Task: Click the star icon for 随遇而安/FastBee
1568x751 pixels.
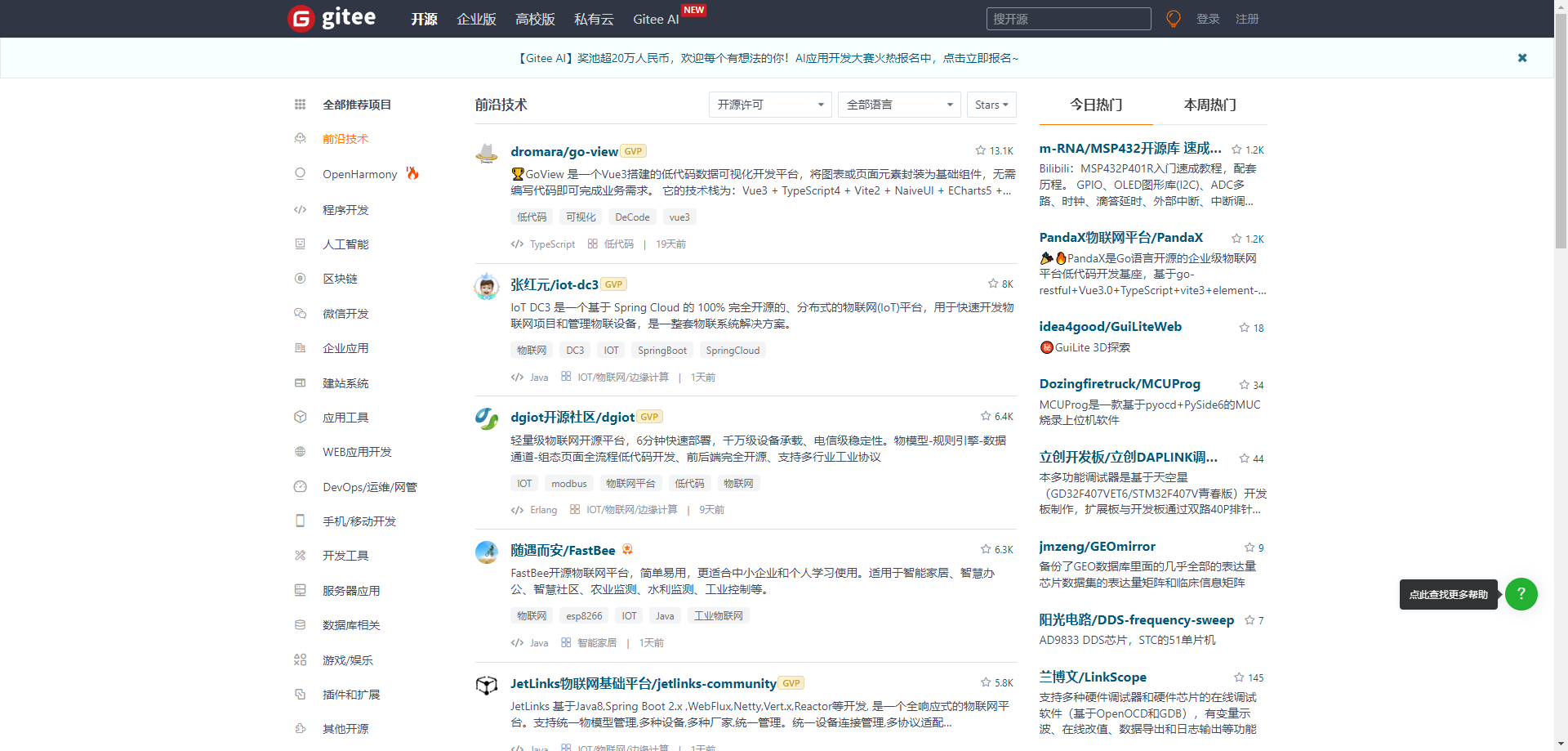Action: tap(986, 549)
